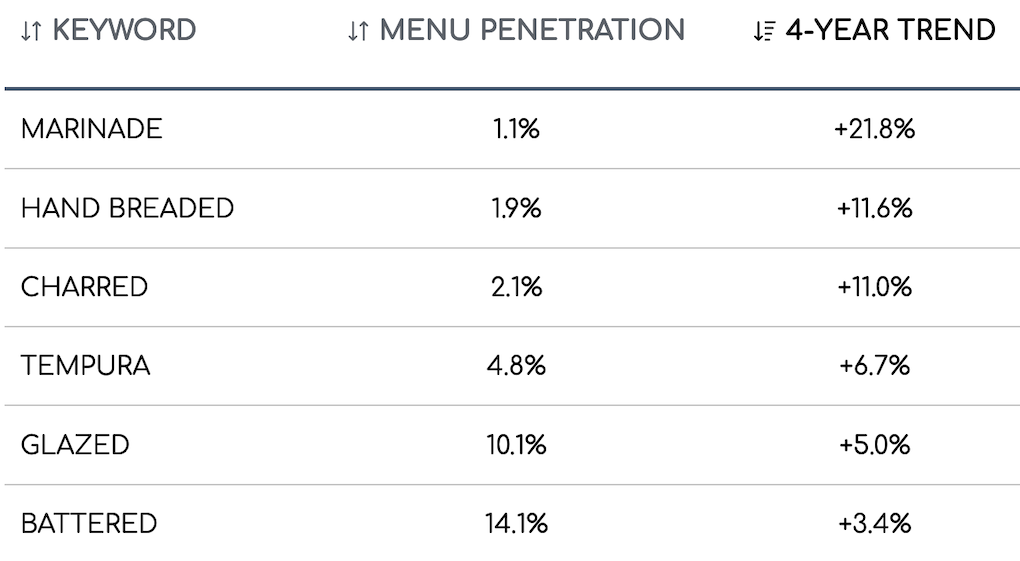Click the descending sort icon beside 4-YEAR TREND
Screen dimensions: 1020x561
pyautogui.click(x=764, y=31)
